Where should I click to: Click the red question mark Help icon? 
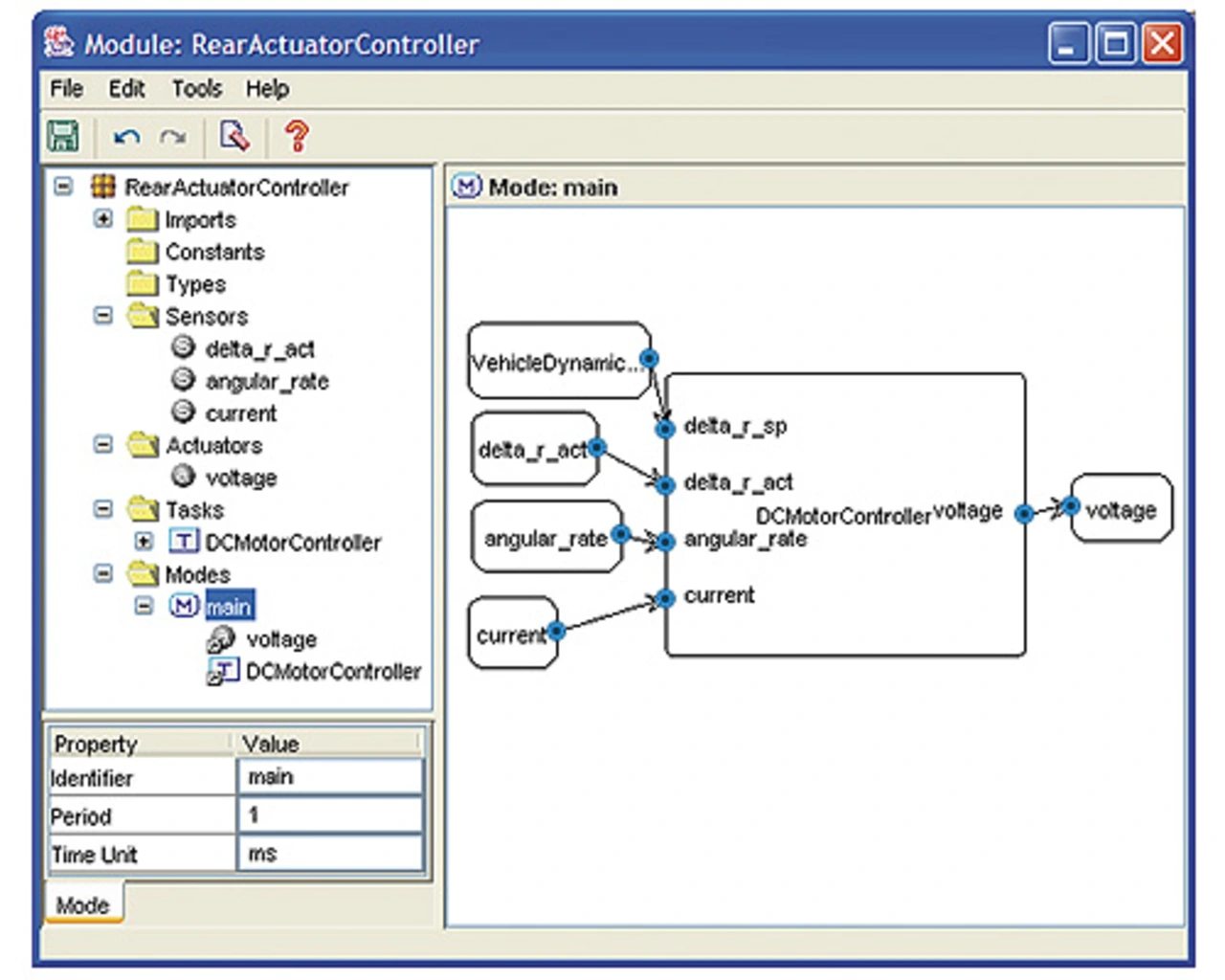297,136
